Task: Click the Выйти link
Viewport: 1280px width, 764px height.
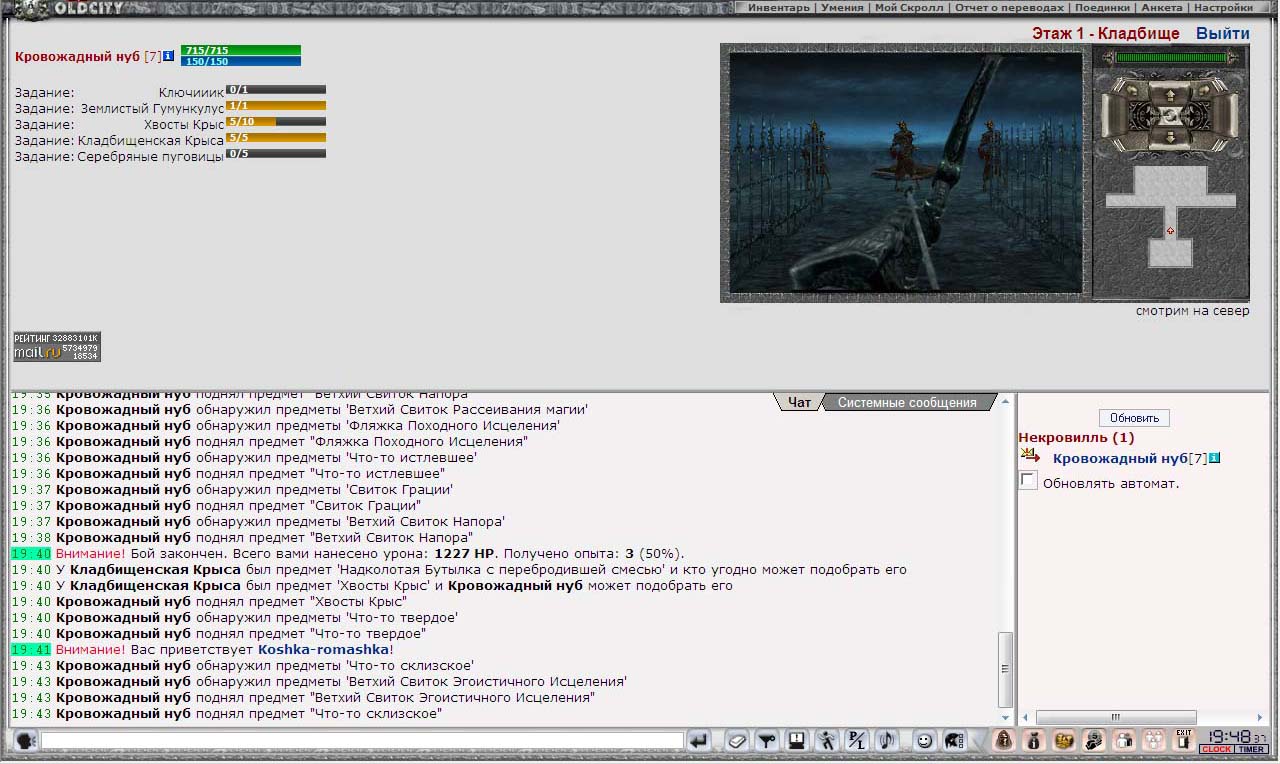Action: (1222, 33)
